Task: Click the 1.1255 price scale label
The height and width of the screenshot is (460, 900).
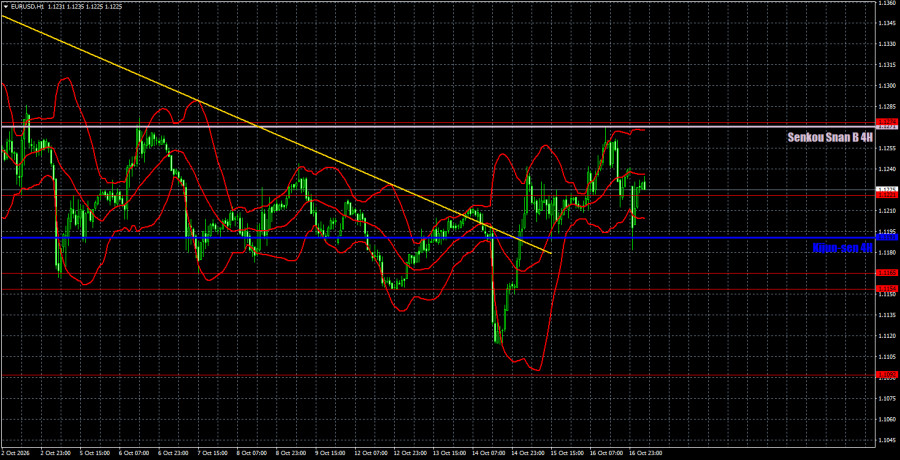Action: (x=886, y=148)
